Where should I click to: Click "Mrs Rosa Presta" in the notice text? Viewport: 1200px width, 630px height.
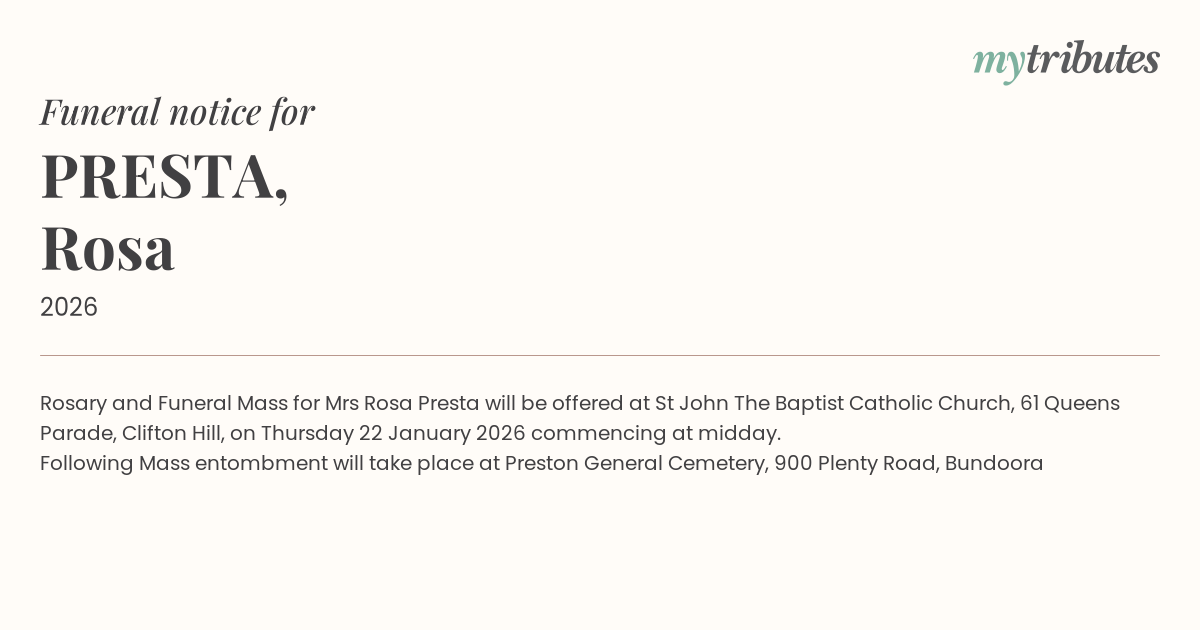402,403
